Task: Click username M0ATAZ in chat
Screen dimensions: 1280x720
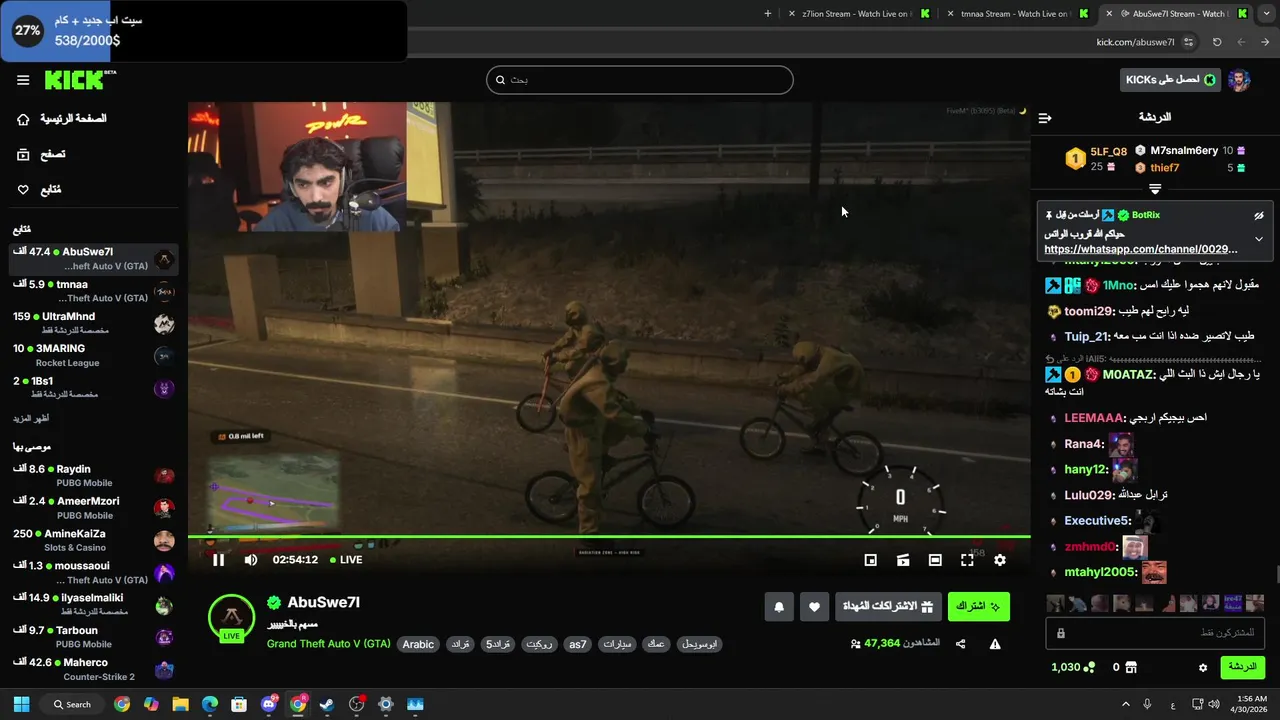Action: pyautogui.click(x=1128, y=374)
